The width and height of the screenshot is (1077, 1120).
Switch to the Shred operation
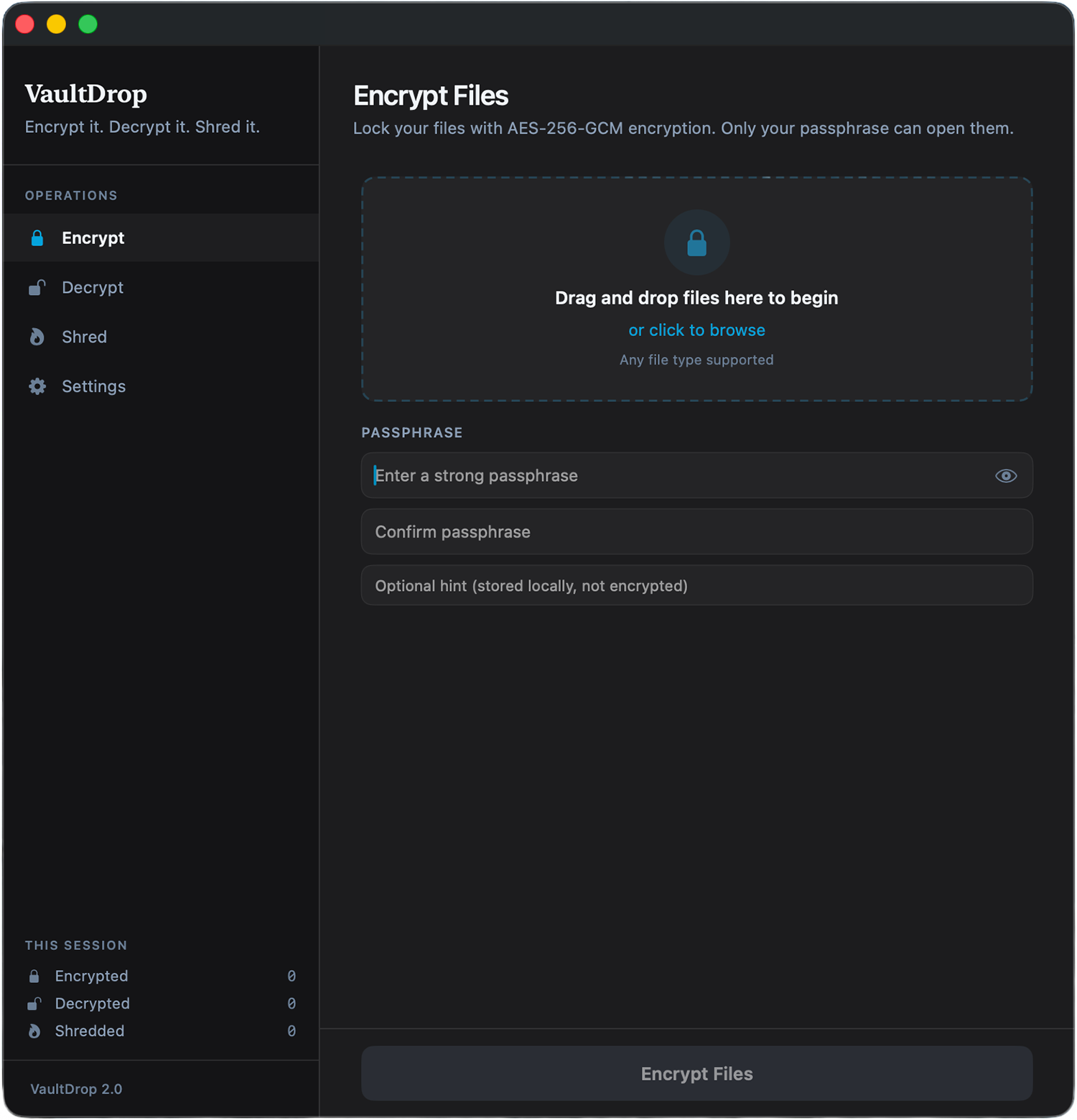tap(161, 337)
